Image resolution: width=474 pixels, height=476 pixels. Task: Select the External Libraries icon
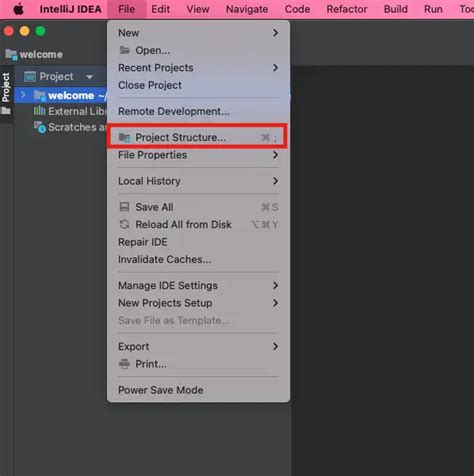tap(39, 111)
